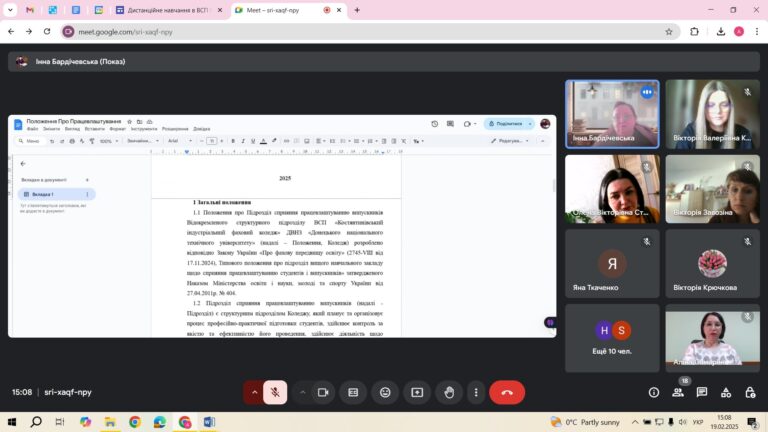This screenshot has height=432, width=768.
Task: Open more options three-dot menu in Meet
Action: (x=476, y=392)
